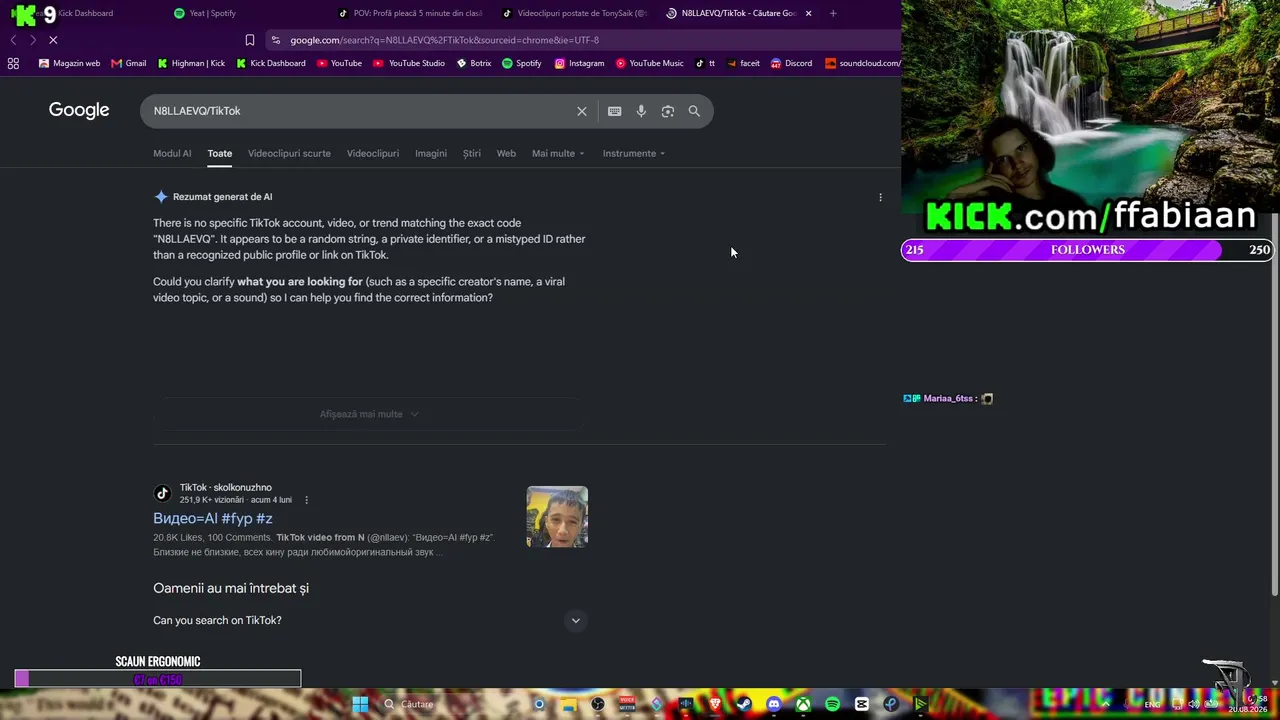Open Steam from the taskbar

[x=744, y=704]
